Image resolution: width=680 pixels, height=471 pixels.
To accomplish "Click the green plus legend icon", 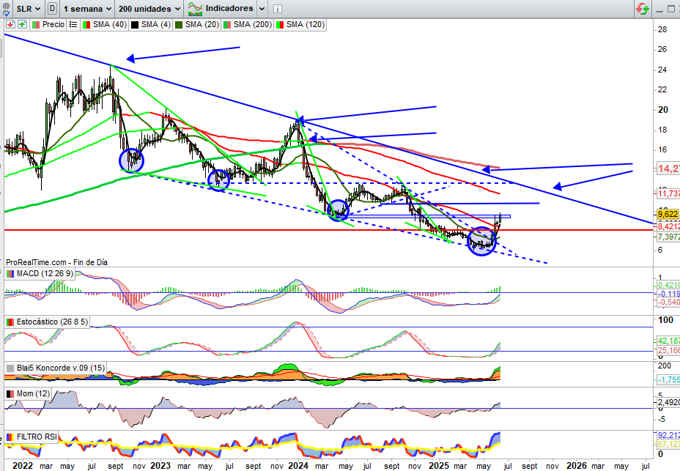I will [22, 25].
